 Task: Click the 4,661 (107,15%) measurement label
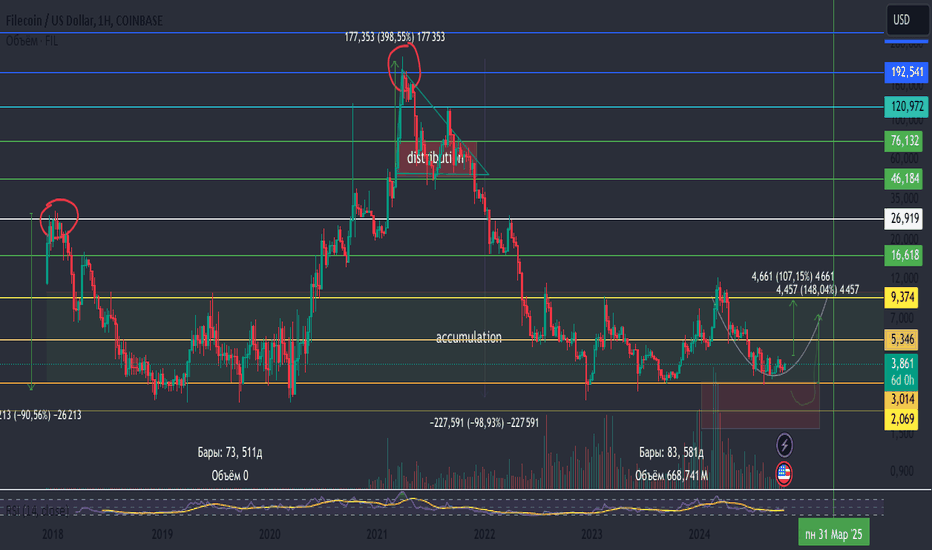pos(792,276)
